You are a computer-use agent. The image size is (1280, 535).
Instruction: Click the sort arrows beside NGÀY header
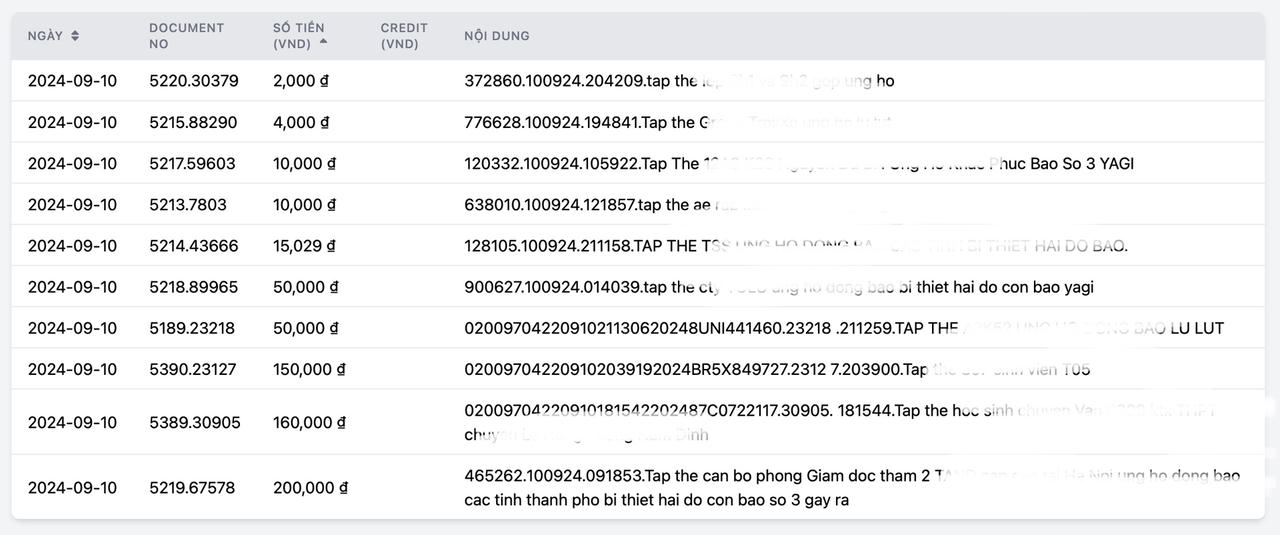pos(75,36)
